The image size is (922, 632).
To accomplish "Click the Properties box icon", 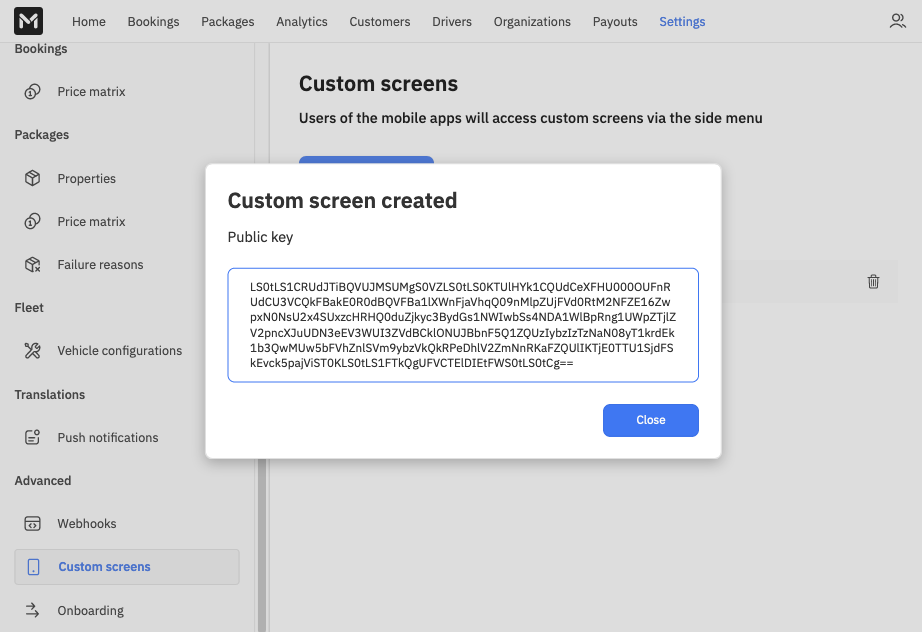I will click(x=32, y=178).
